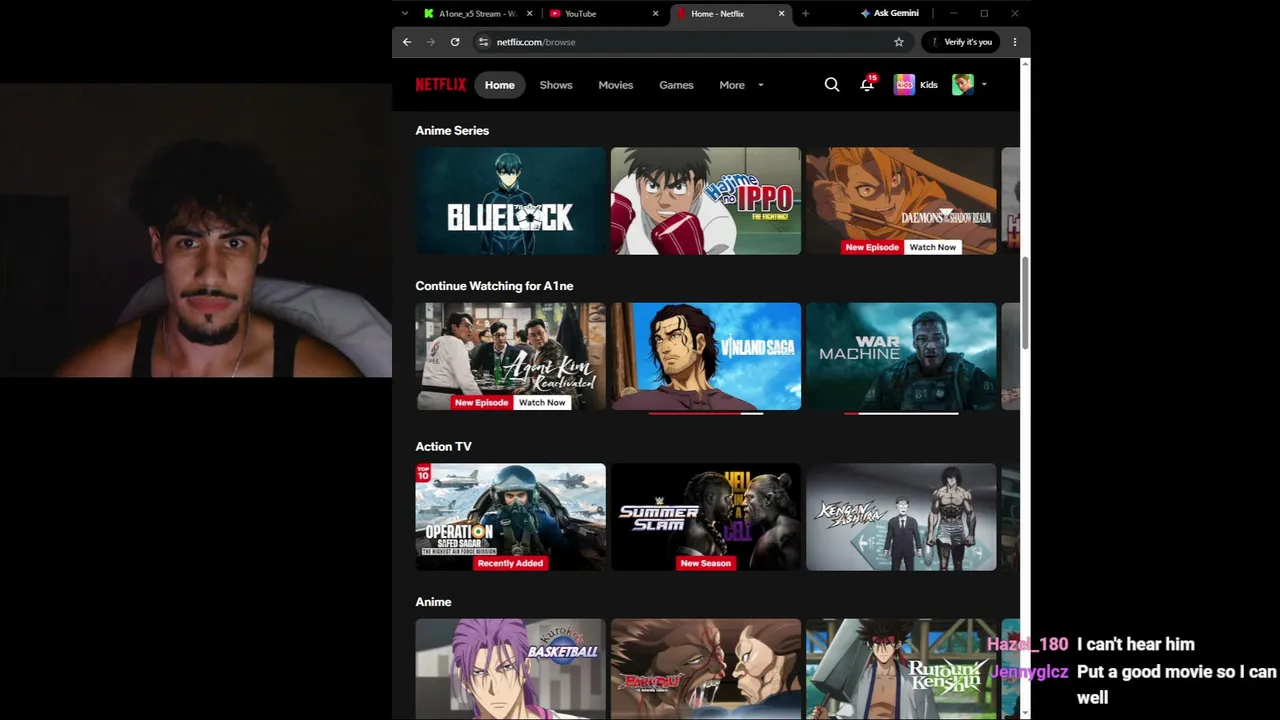Expand the profile account caret

point(984,85)
